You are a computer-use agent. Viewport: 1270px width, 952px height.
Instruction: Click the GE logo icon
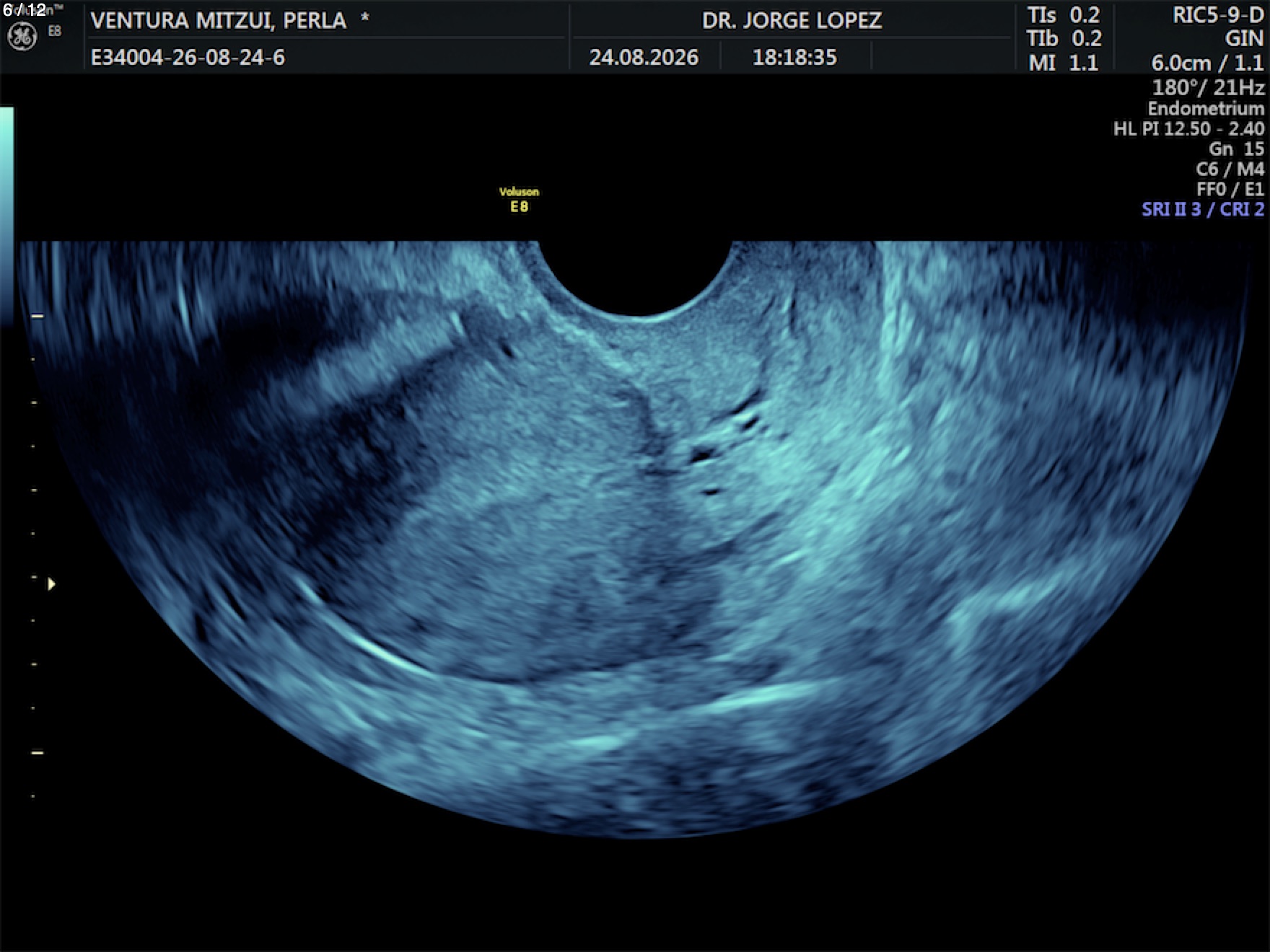pos(22,37)
